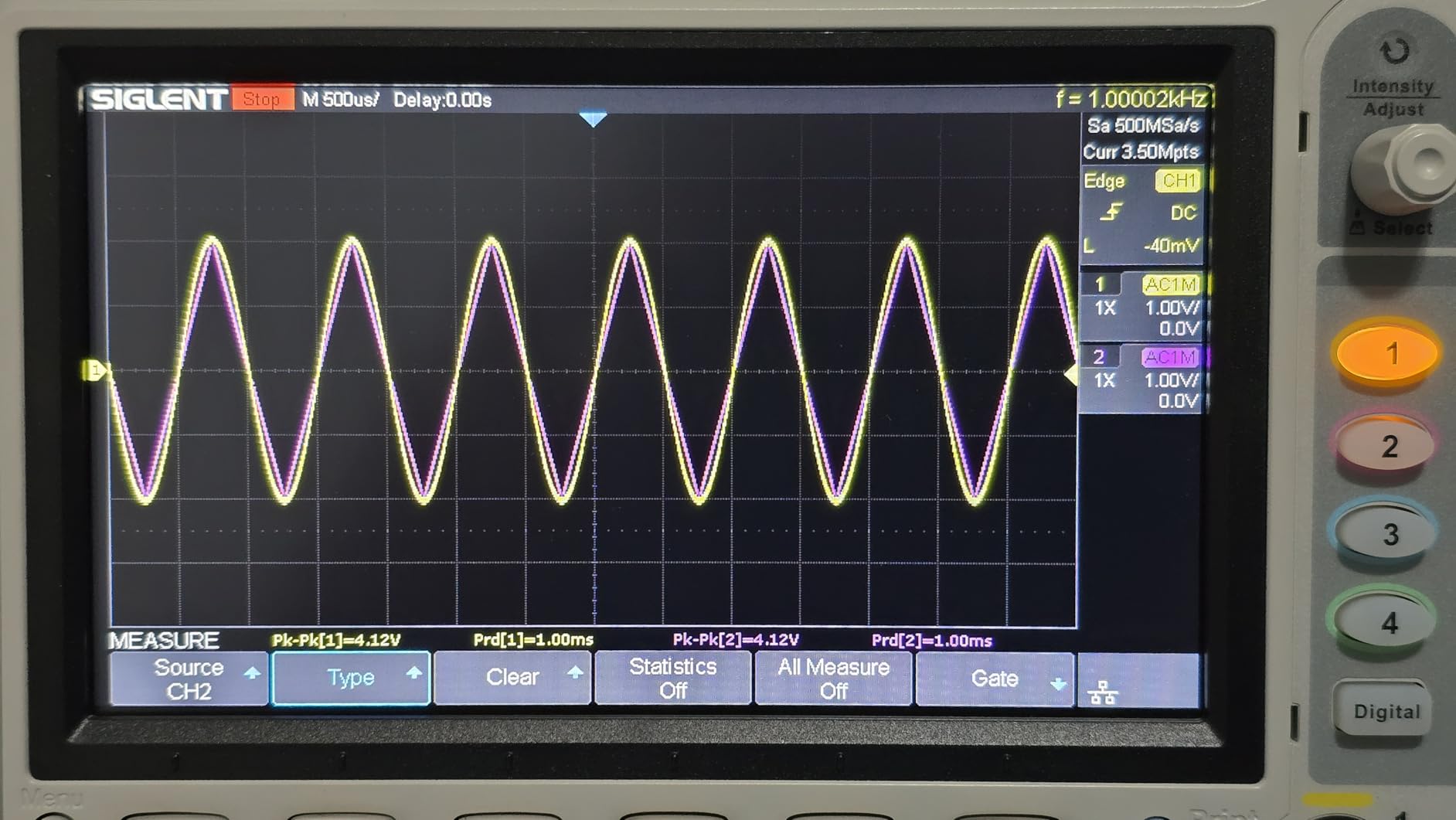Toggle All Measure from Off
The image size is (1456, 820).
[833, 679]
